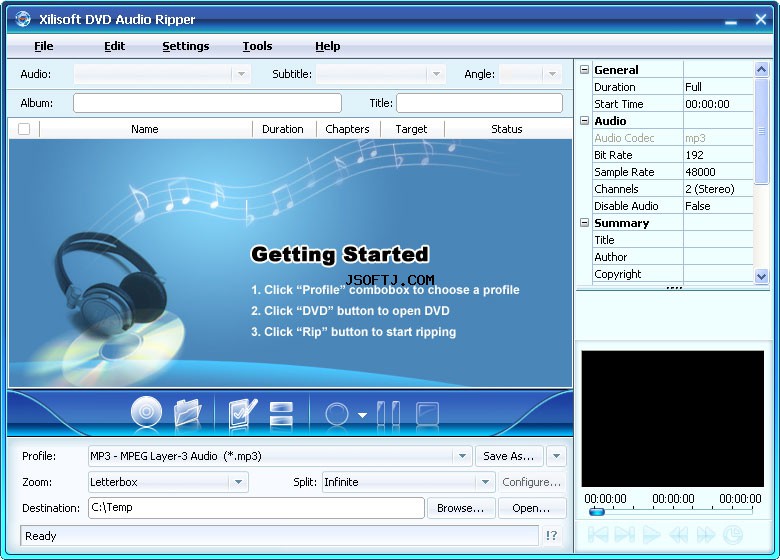Image resolution: width=780 pixels, height=560 pixels.
Task: Click the Copyright property row
Action: (673, 274)
